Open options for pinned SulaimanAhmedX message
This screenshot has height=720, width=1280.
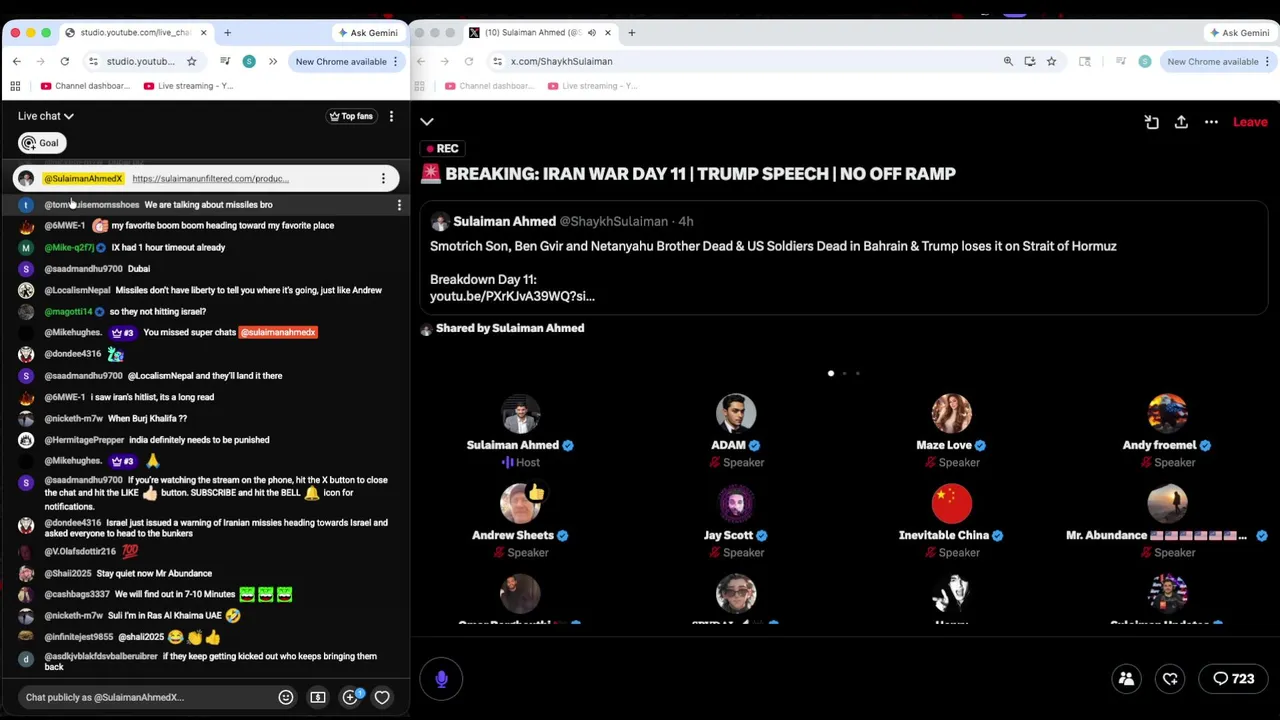point(383,178)
